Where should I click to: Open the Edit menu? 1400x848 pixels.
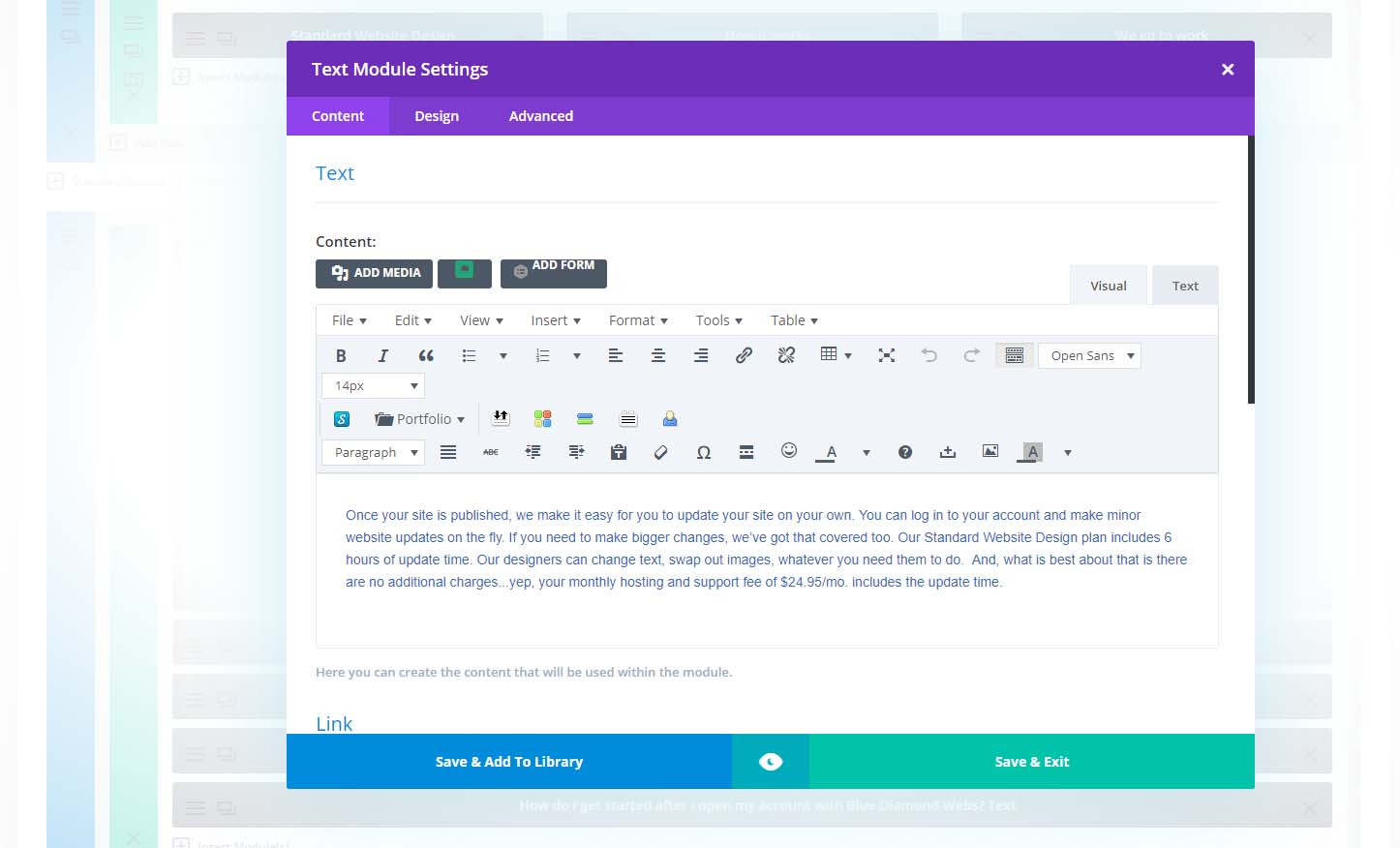(413, 320)
